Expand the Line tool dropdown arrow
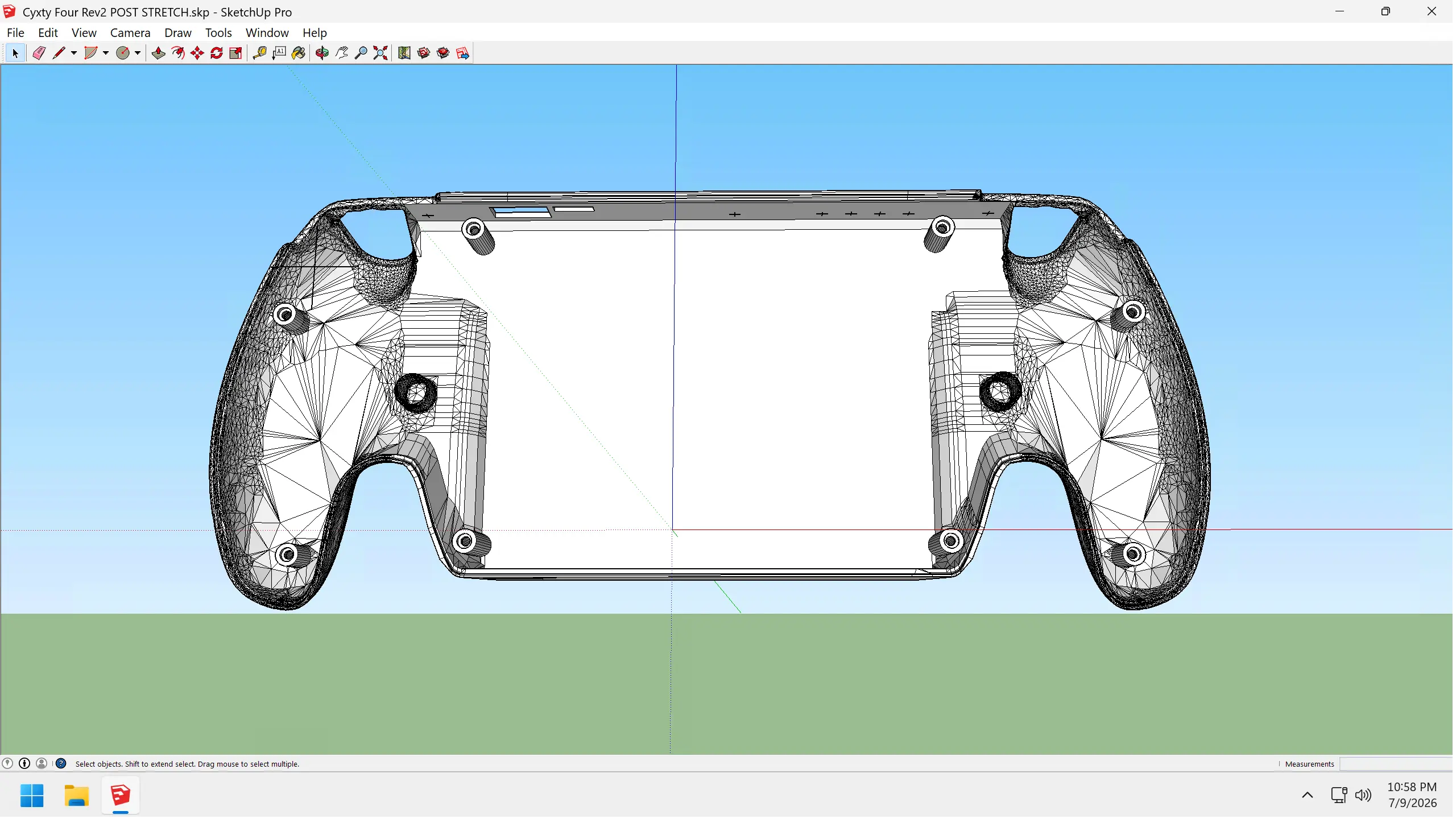 tap(74, 53)
